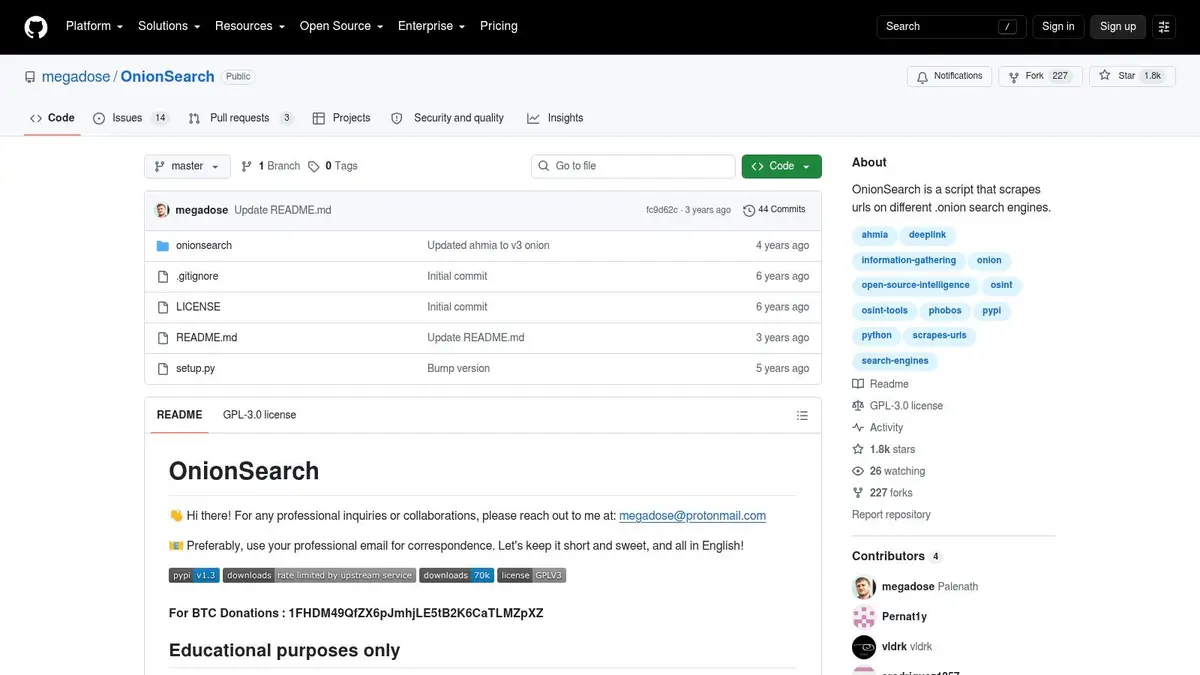The image size is (1200, 675).
Task: Click the megadose@protonmail.com email link
Action: coord(692,516)
